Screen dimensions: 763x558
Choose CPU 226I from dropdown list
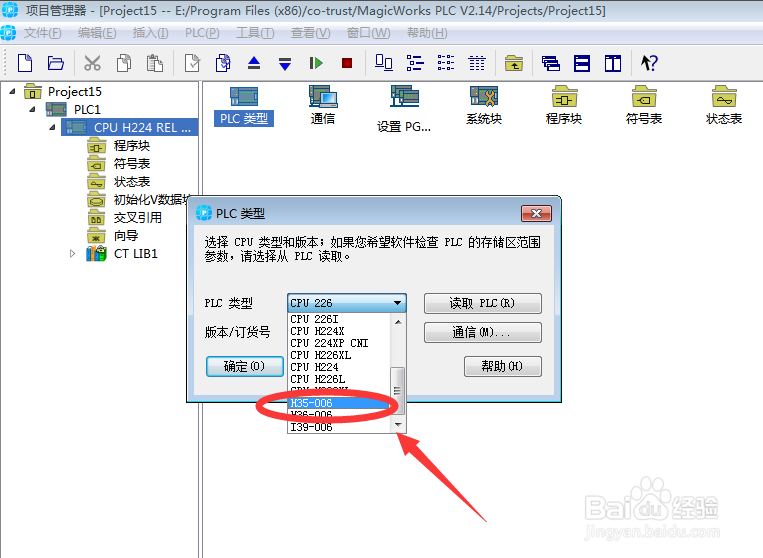pyautogui.click(x=340, y=319)
